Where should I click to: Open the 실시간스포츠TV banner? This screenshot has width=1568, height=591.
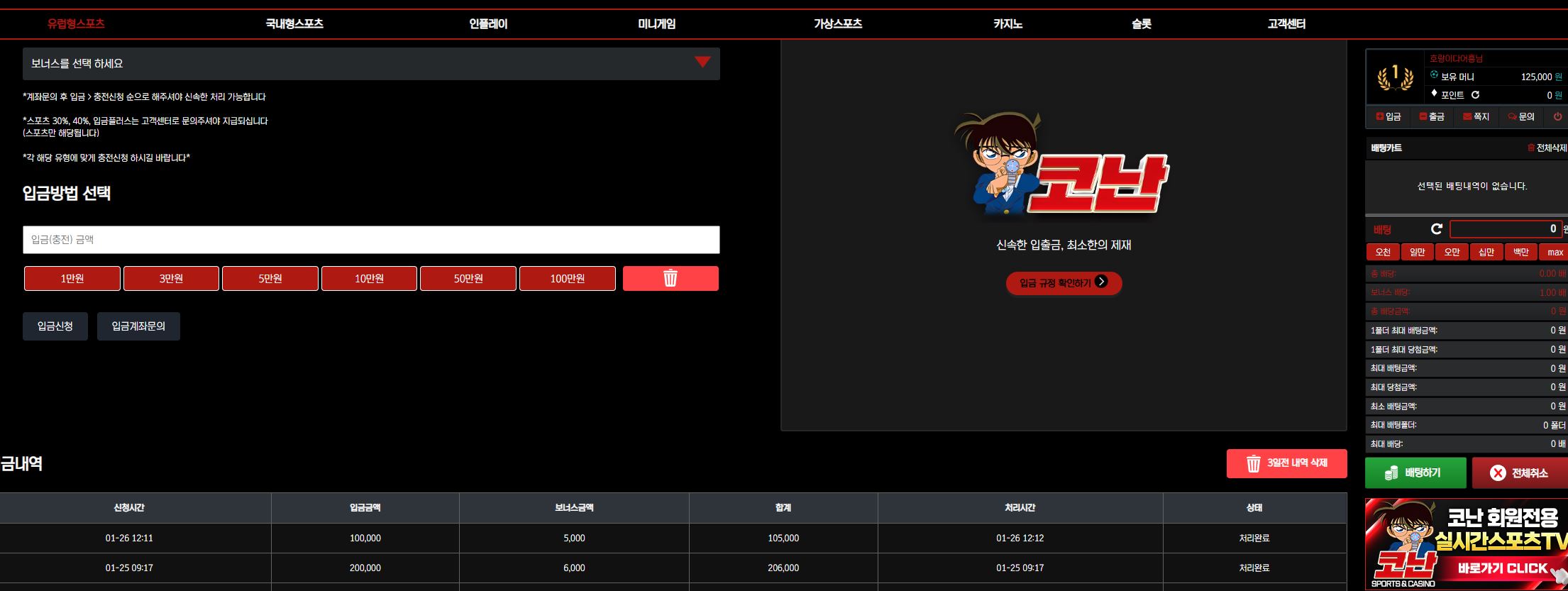(1466, 543)
